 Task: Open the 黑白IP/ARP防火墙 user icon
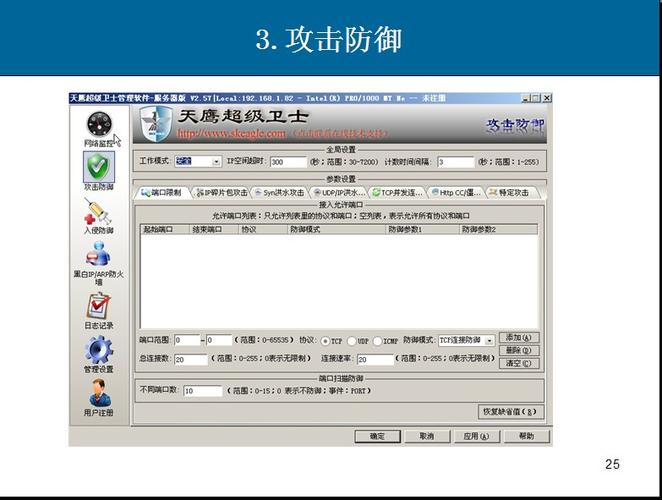98,254
